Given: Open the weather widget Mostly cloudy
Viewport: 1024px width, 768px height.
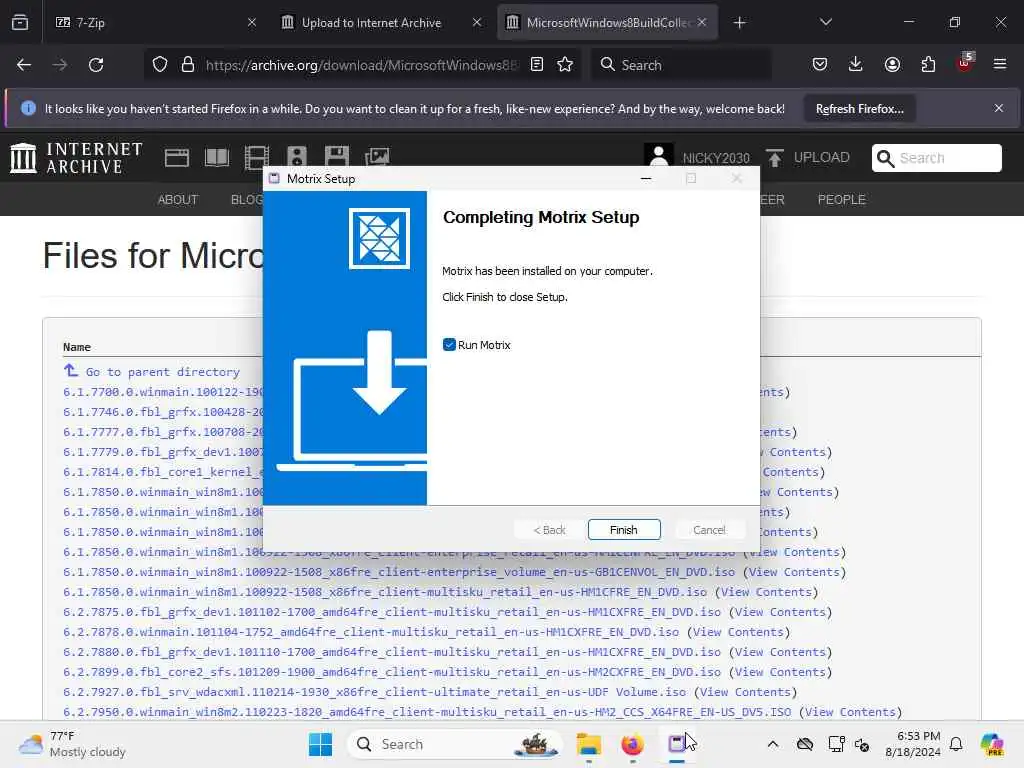Looking at the screenshot, I should pos(72,744).
